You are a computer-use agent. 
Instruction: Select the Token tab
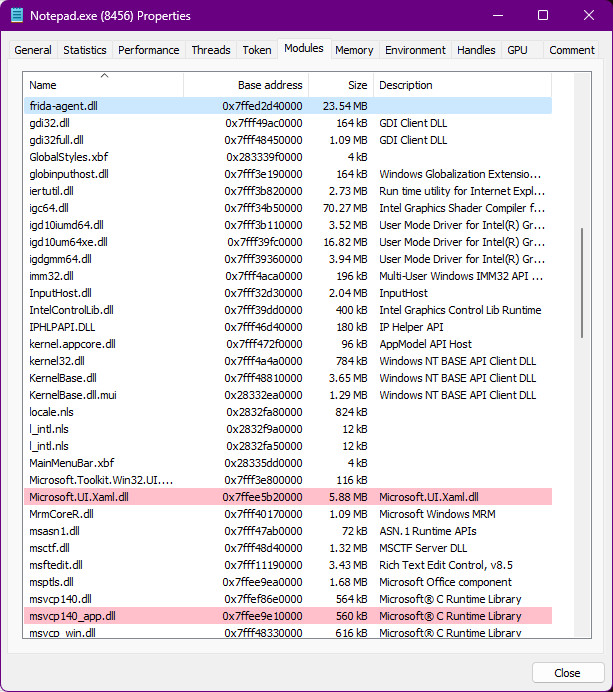[257, 50]
